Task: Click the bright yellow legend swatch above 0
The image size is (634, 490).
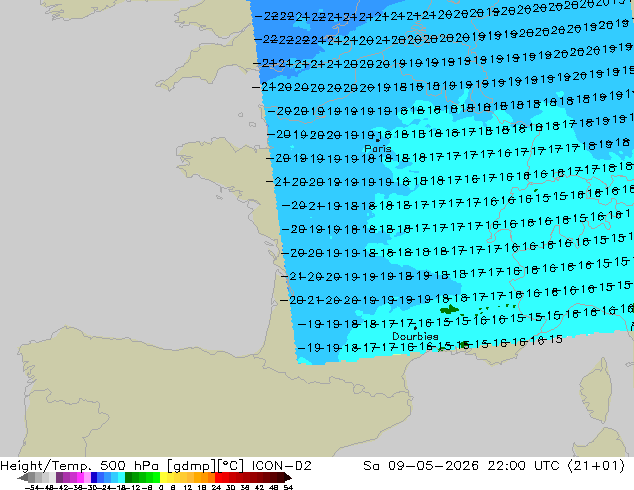Action: coord(163,477)
